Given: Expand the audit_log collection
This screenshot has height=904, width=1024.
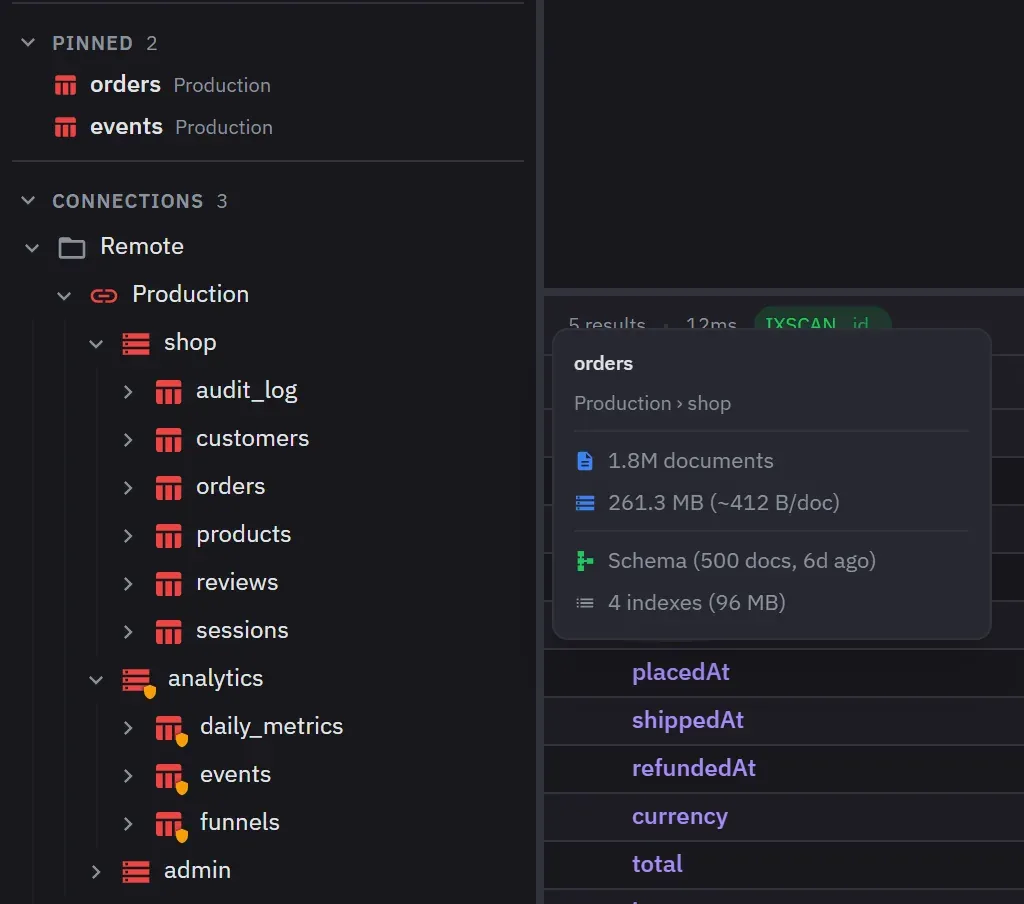Looking at the screenshot, I should 128,392.
